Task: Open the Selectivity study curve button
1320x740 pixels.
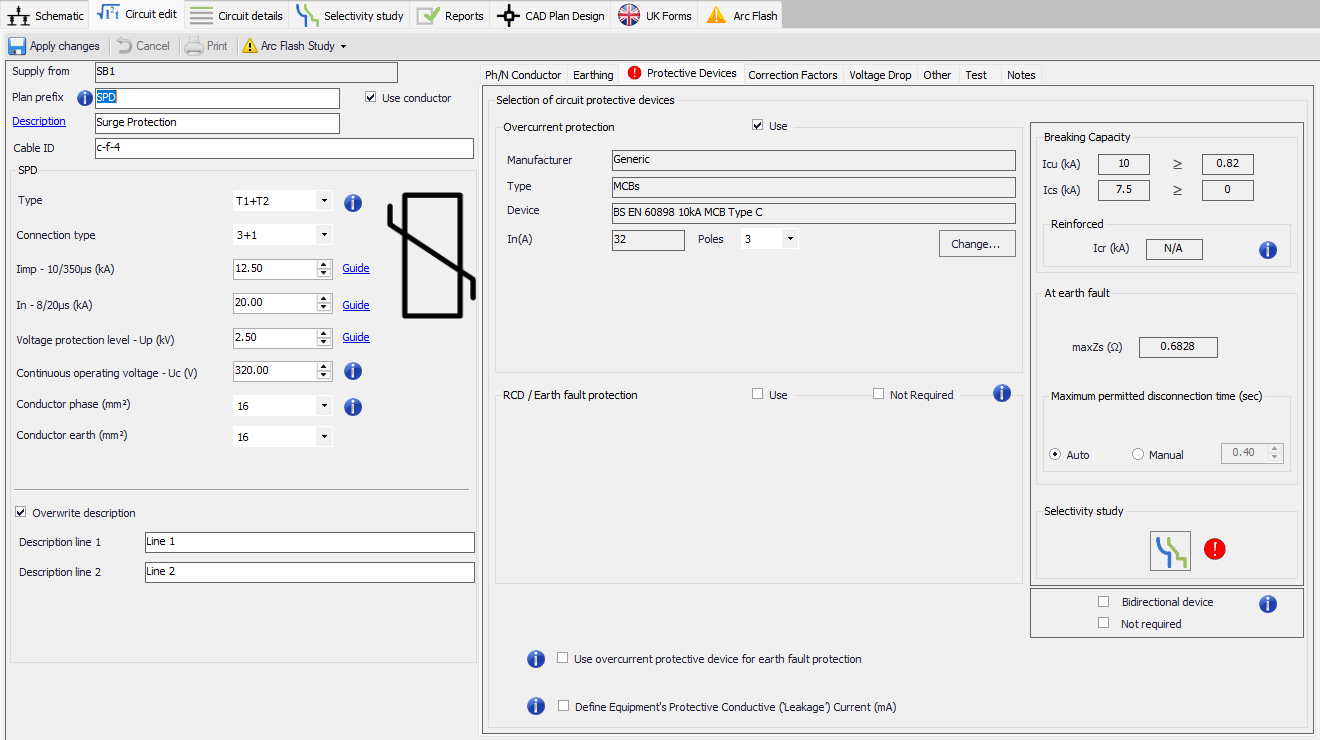Action: tap(1170, 550)
